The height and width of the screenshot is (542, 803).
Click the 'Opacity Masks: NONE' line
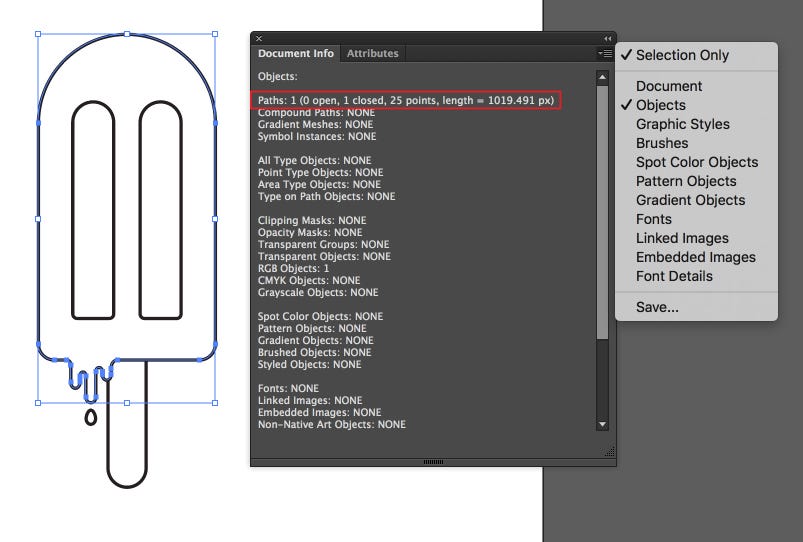click(x=310, y=232)
